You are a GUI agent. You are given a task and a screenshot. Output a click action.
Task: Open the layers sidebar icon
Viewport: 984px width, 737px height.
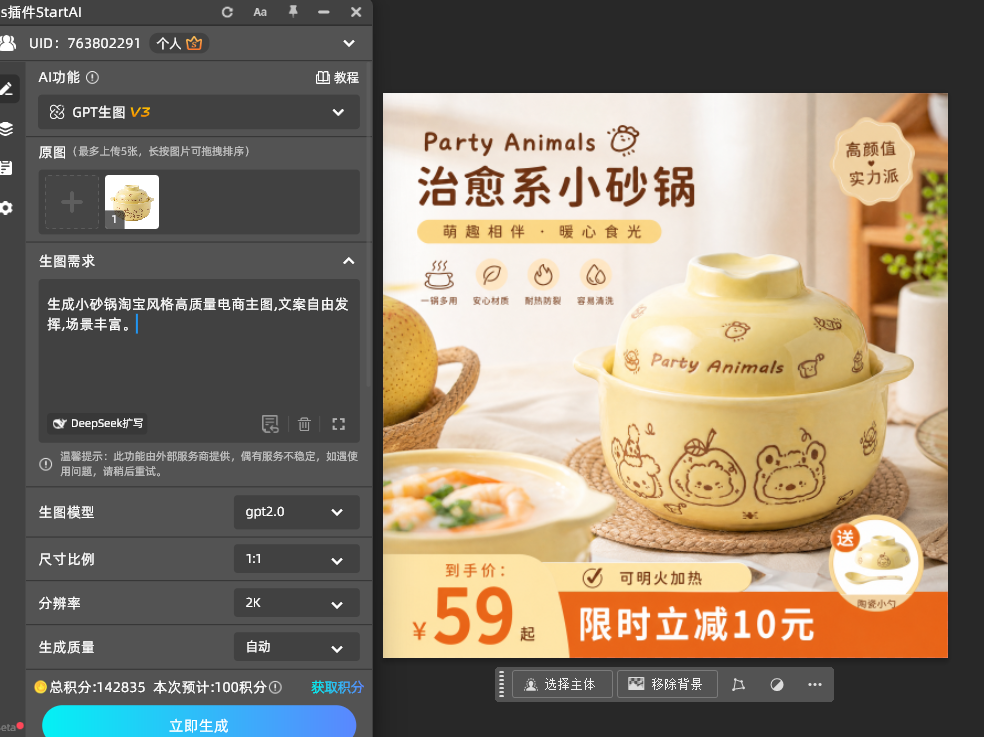6,129
